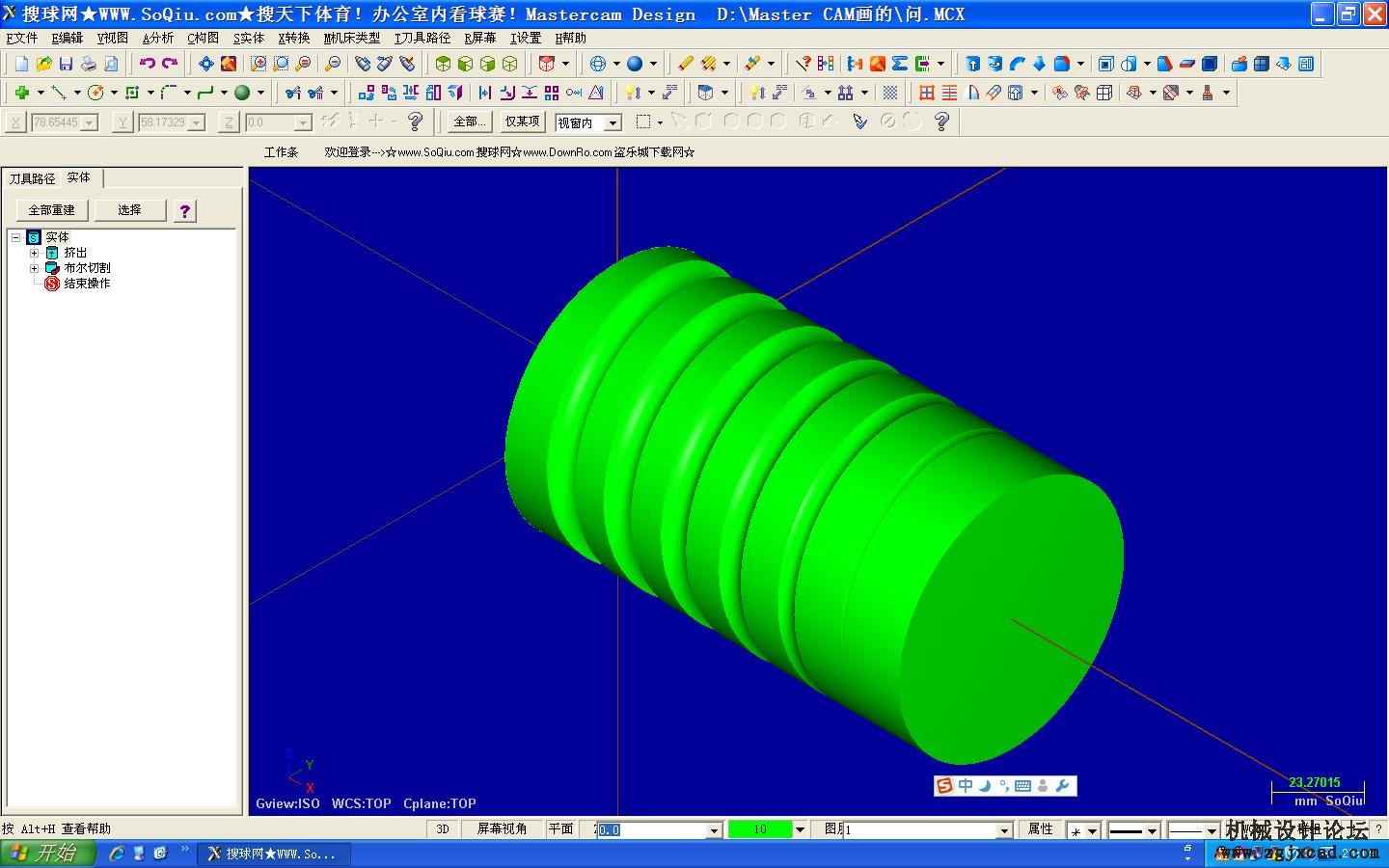This screenshot has height=868, width=1389.
Task: Open the 视窗内 selection dropdown
Action: pyautogui.click(x=613, y=122)
